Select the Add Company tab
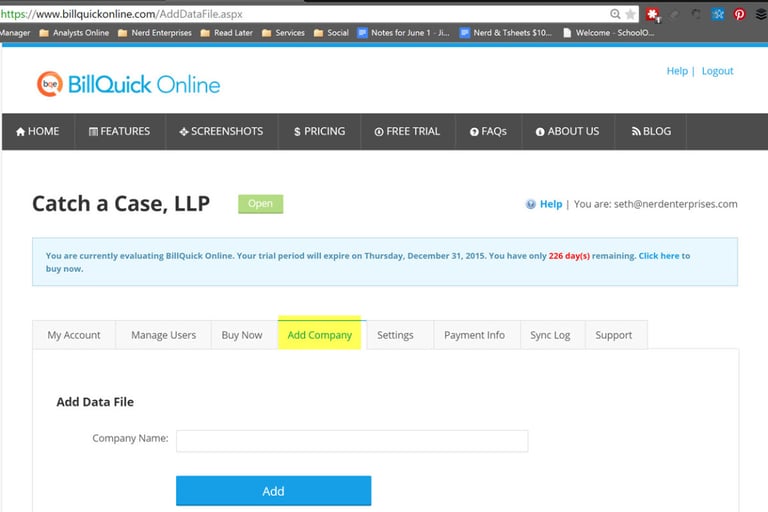 pyautogui.click(x=319, y=335)
